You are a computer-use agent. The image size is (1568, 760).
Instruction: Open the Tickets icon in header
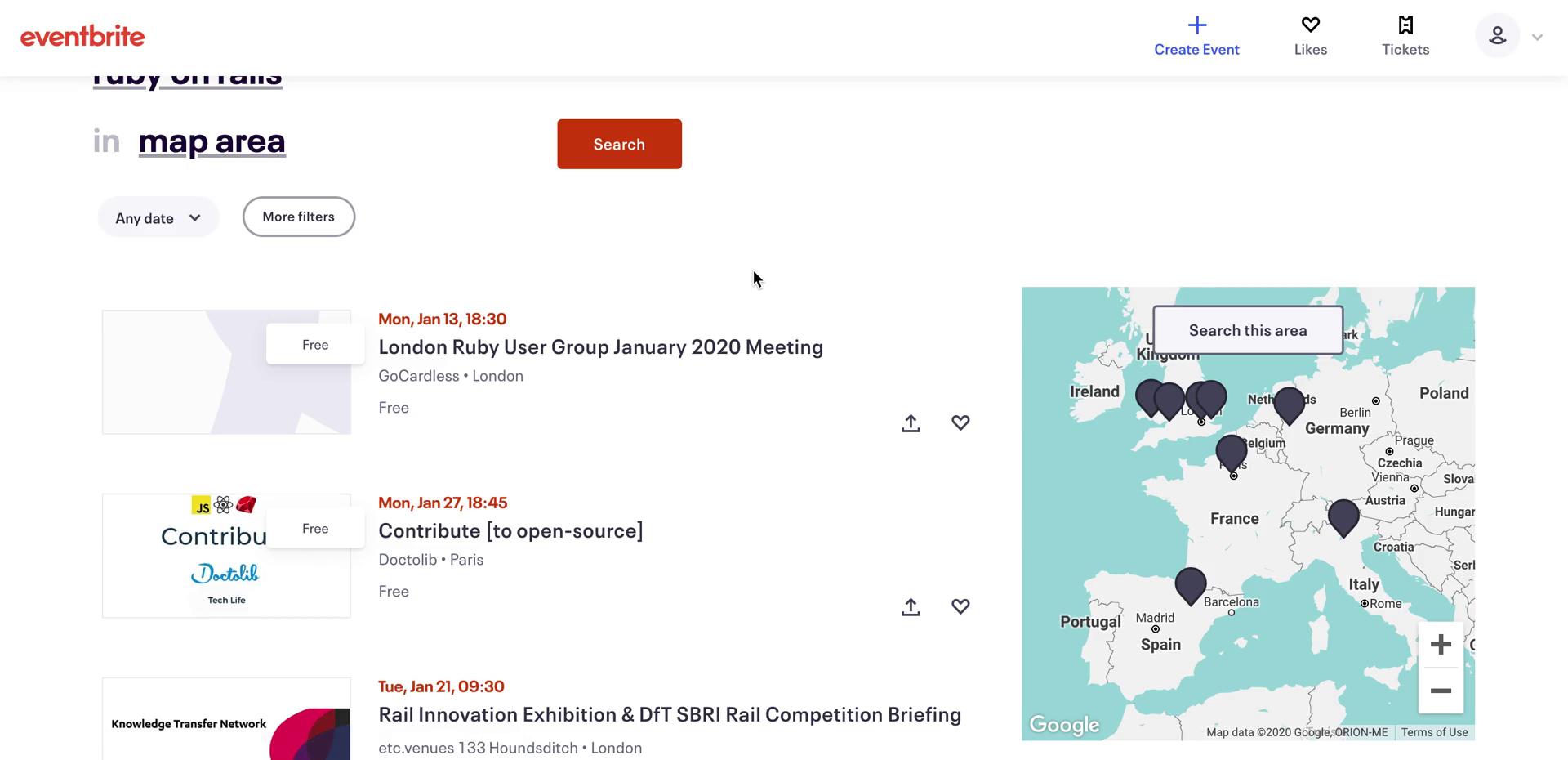(x=1405, y=25)
